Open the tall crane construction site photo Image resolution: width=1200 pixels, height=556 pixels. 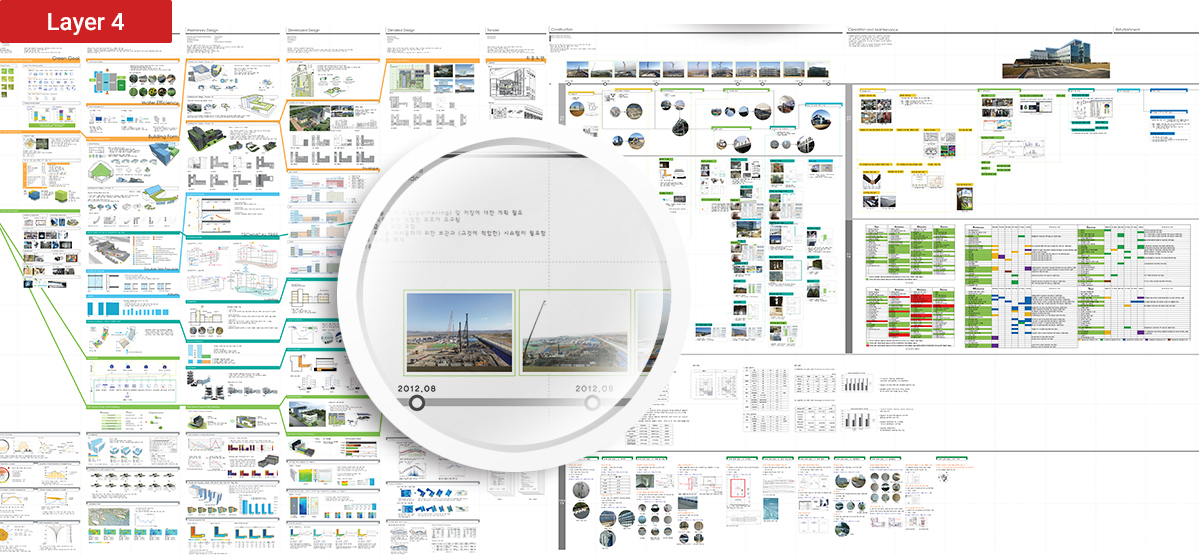(x=575, y=332)
